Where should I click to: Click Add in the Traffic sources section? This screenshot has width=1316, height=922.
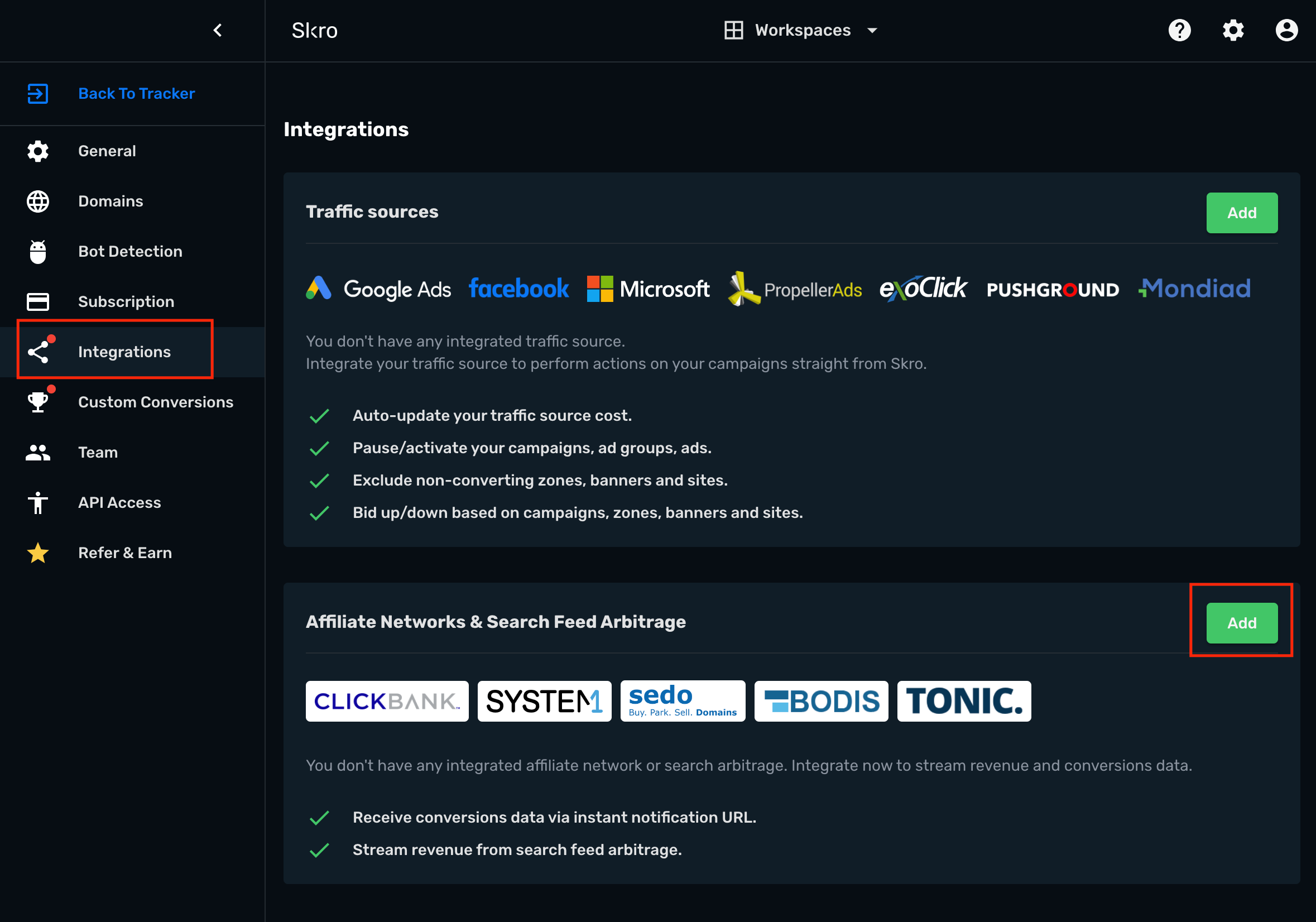[x=1241, y=213]
